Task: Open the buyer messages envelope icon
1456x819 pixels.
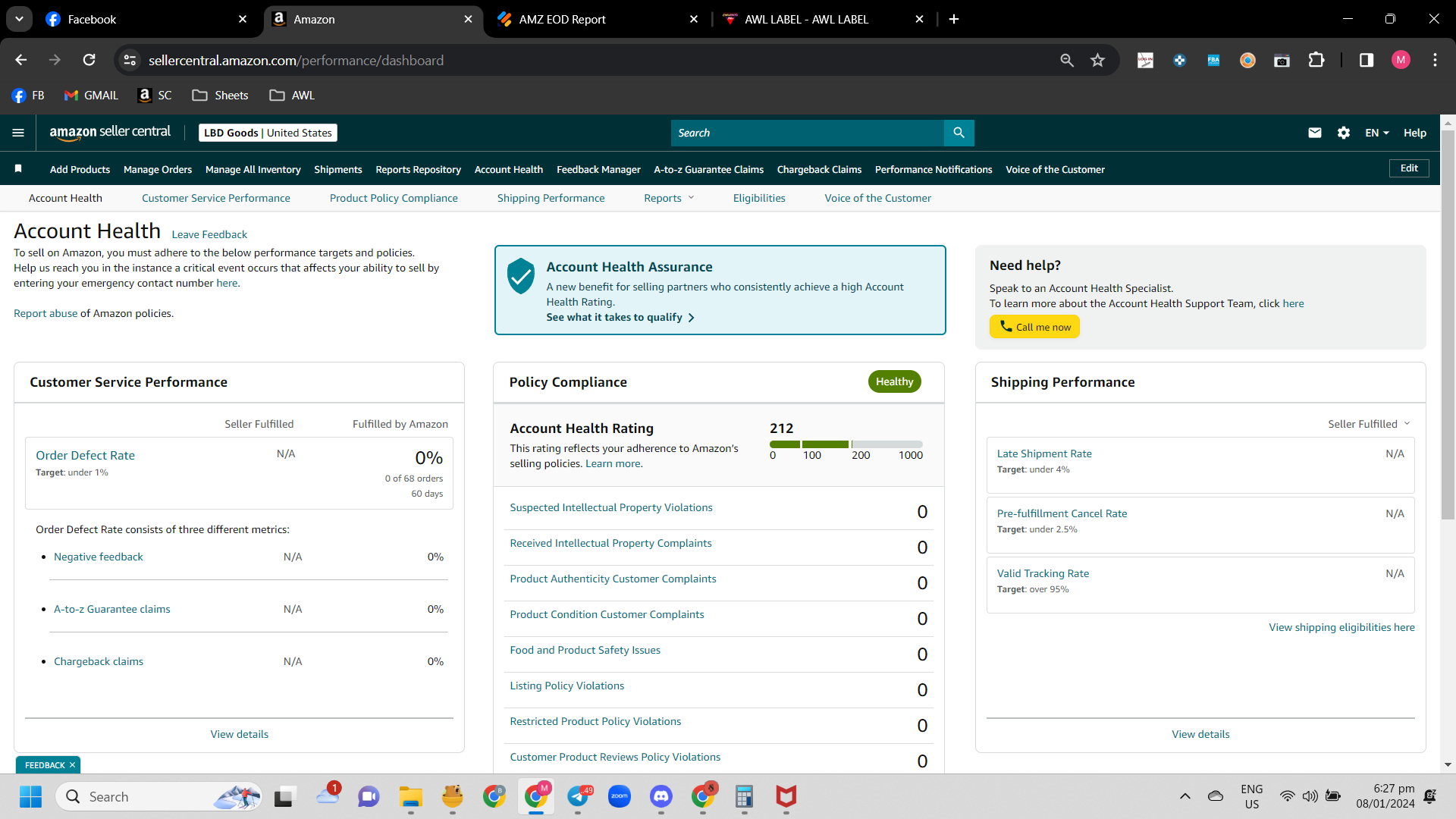Action: 1315,133
